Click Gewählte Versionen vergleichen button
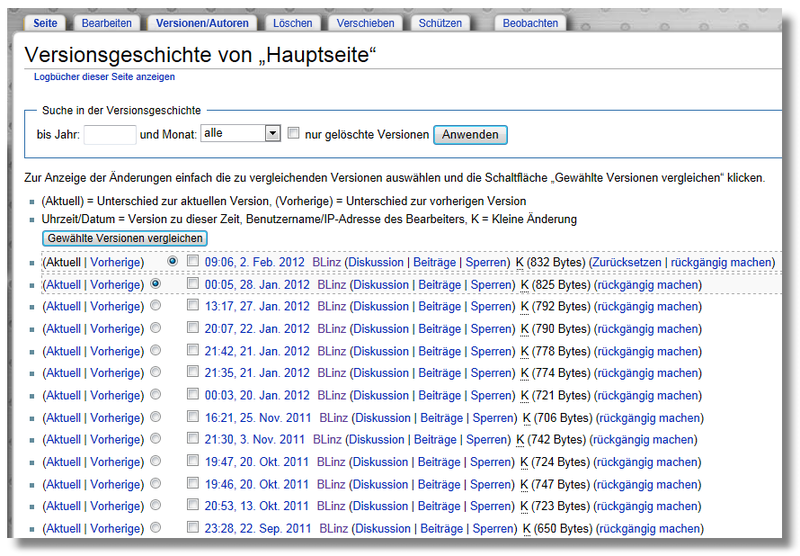Viewport: 800px width, 556px height. click(125, 238)
